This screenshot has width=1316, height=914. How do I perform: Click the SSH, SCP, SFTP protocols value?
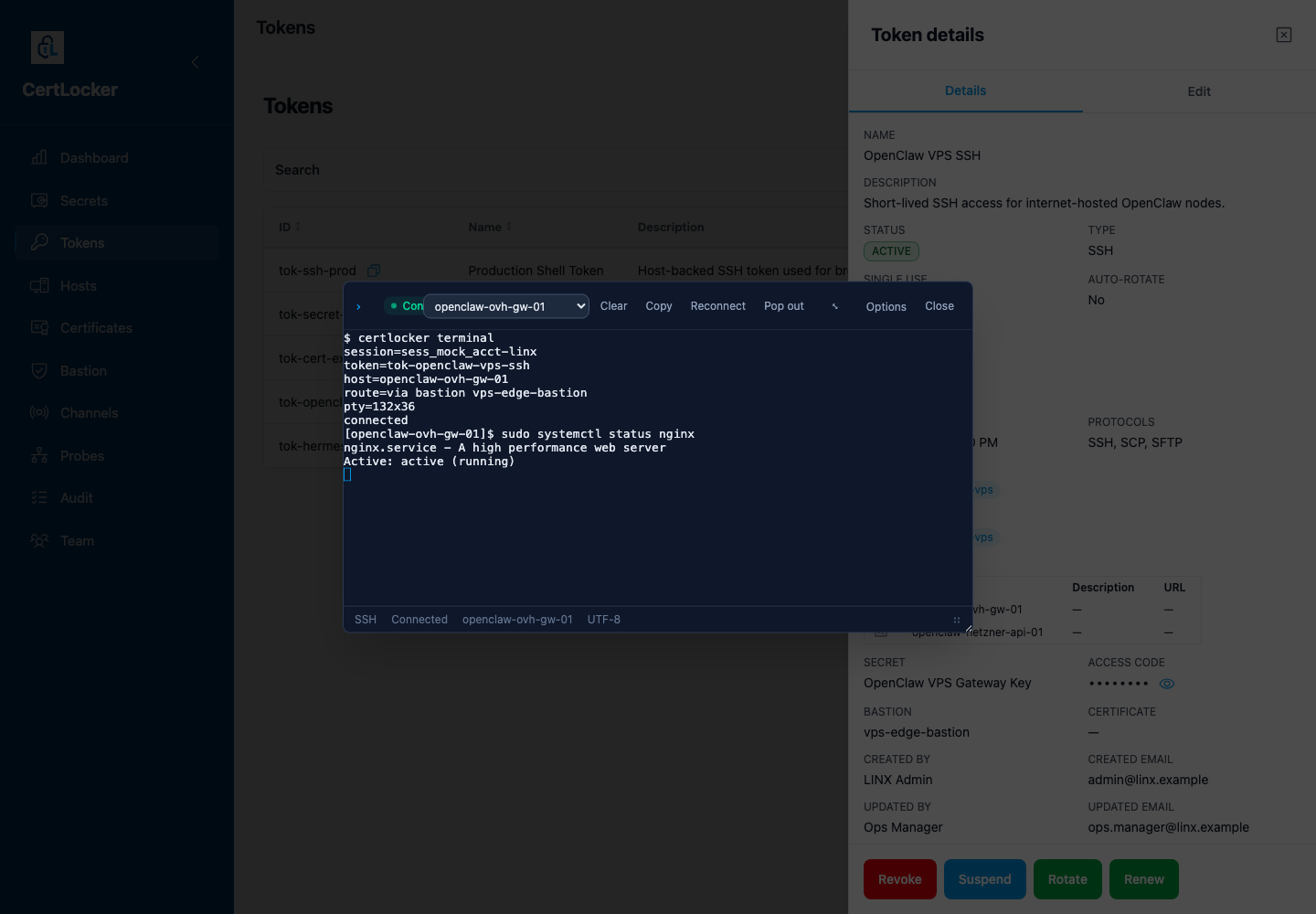coord(1135,442)
